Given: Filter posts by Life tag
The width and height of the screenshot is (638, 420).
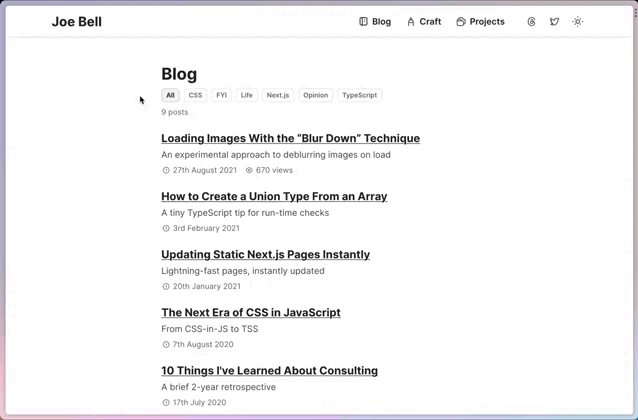Looking at the screenshot, I should pyautogui.click(x=247, y=95).
